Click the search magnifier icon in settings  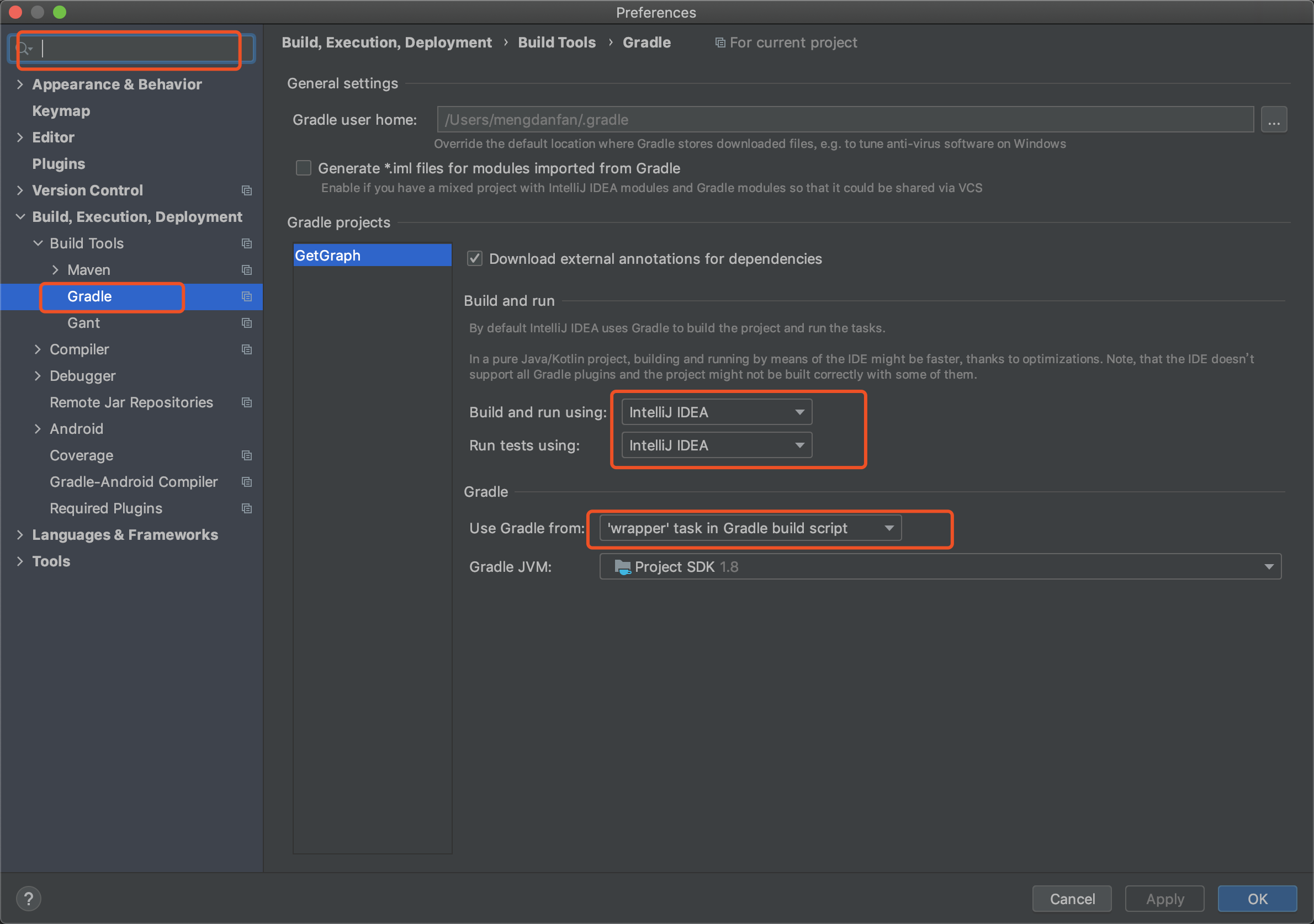pyautogui.click(x=25, y=49)
